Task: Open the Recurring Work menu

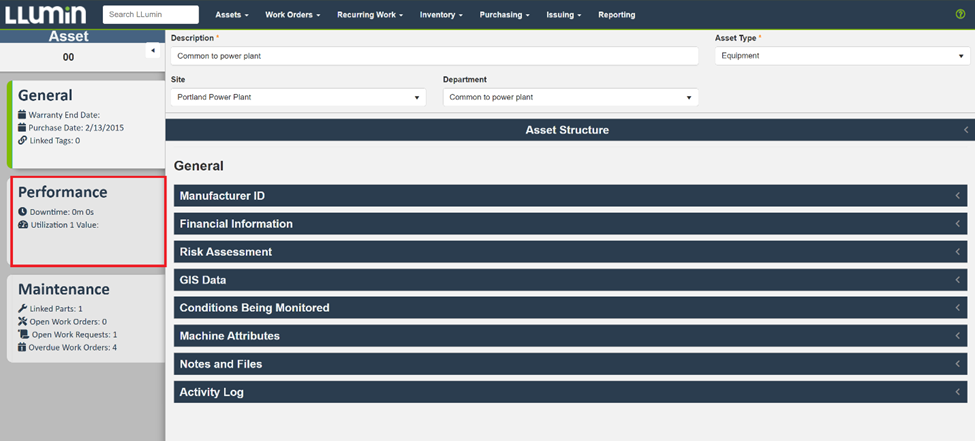Action: point(371,15)
